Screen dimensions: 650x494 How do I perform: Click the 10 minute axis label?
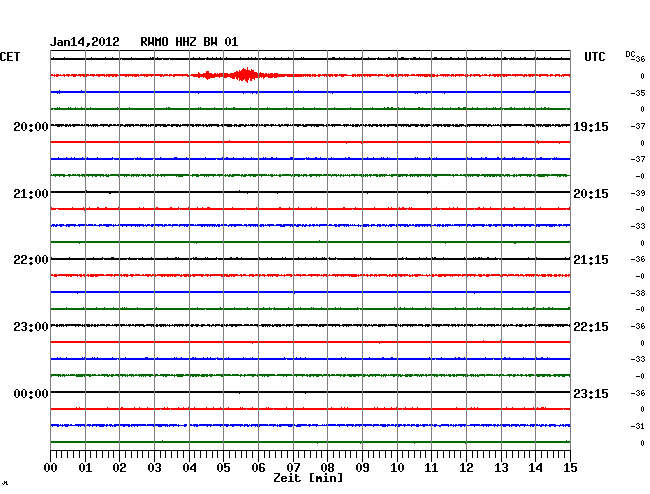[x=397, y=467]
